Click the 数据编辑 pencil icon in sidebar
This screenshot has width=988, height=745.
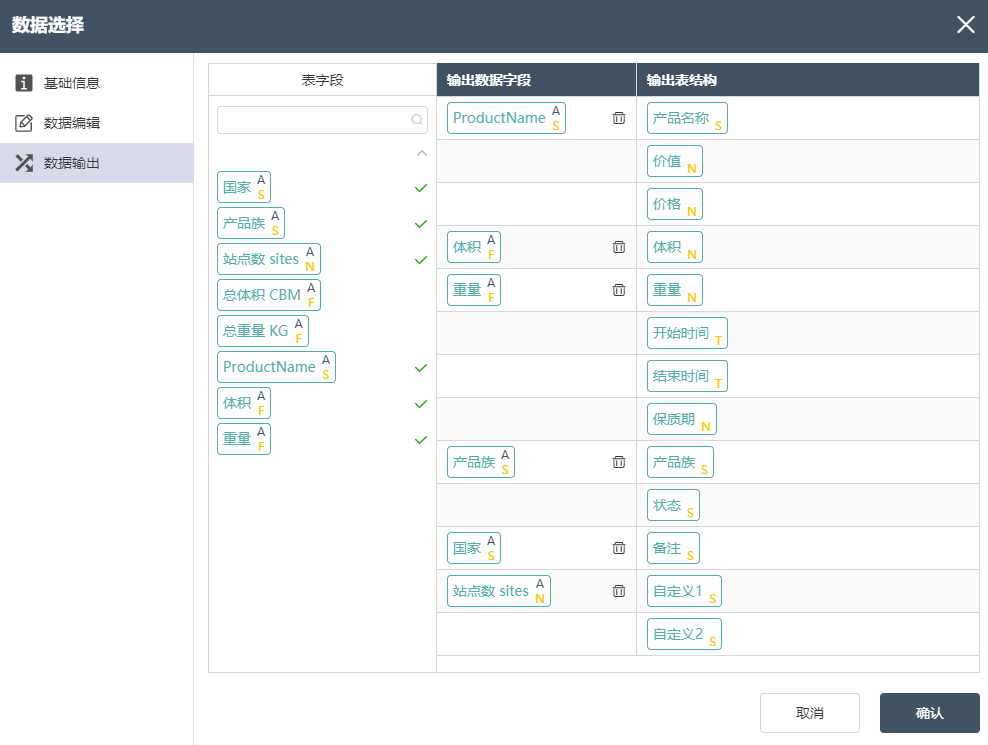pos(24,123)
